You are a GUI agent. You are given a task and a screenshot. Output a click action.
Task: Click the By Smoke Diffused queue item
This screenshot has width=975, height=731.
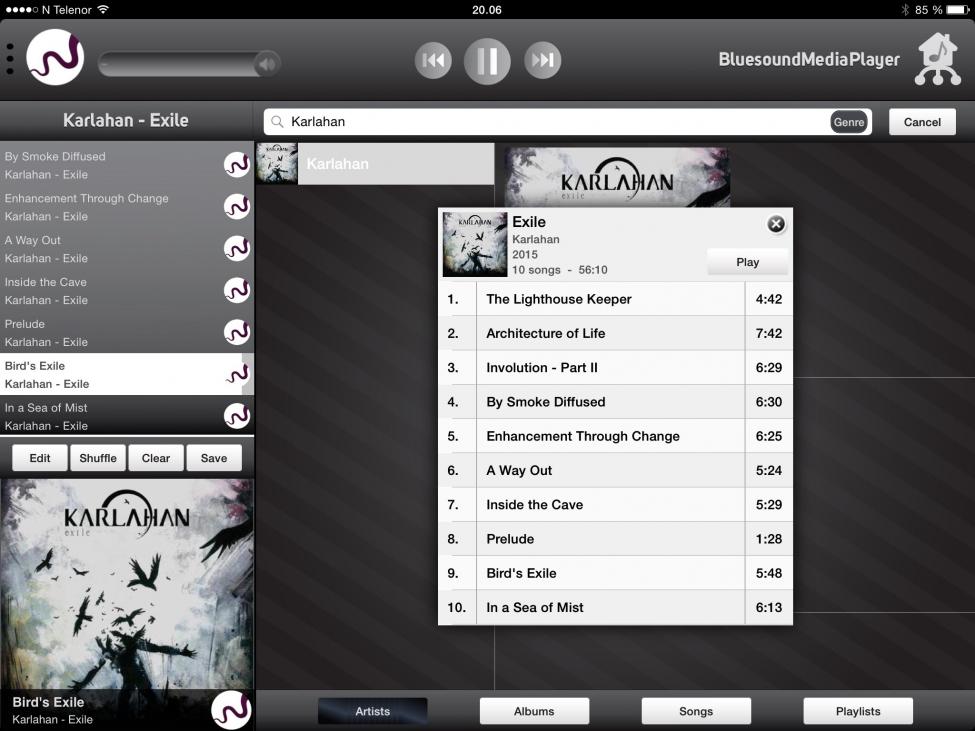pyautogui.click(x=127, y=165)
